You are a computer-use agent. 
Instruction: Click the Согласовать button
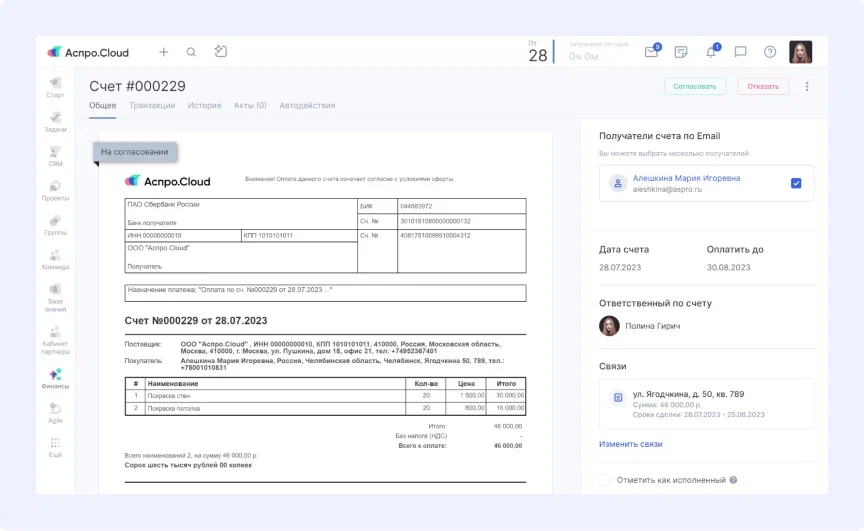click(694, 86)
